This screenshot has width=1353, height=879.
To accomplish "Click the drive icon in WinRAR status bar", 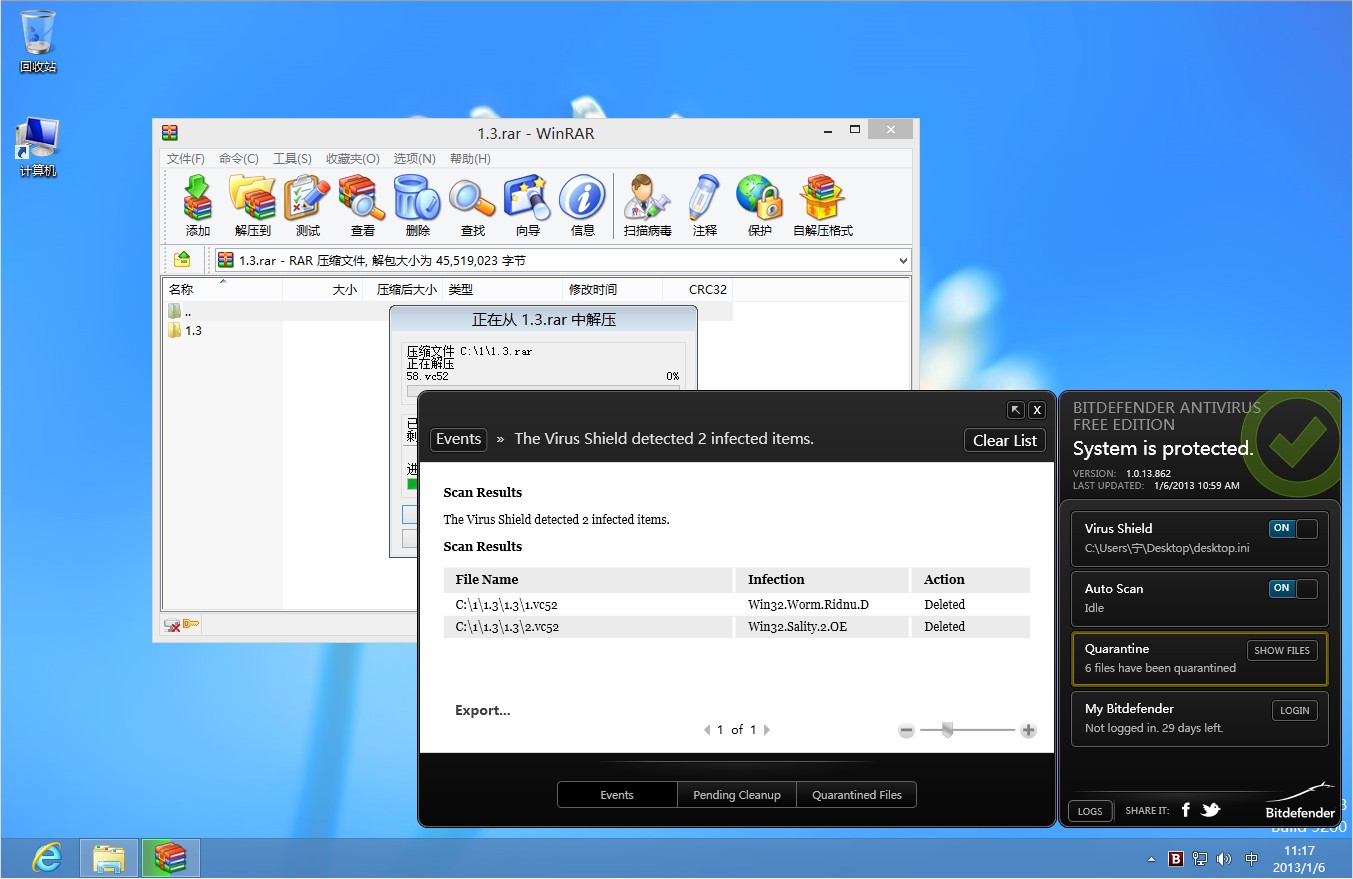I will [172, 625].
